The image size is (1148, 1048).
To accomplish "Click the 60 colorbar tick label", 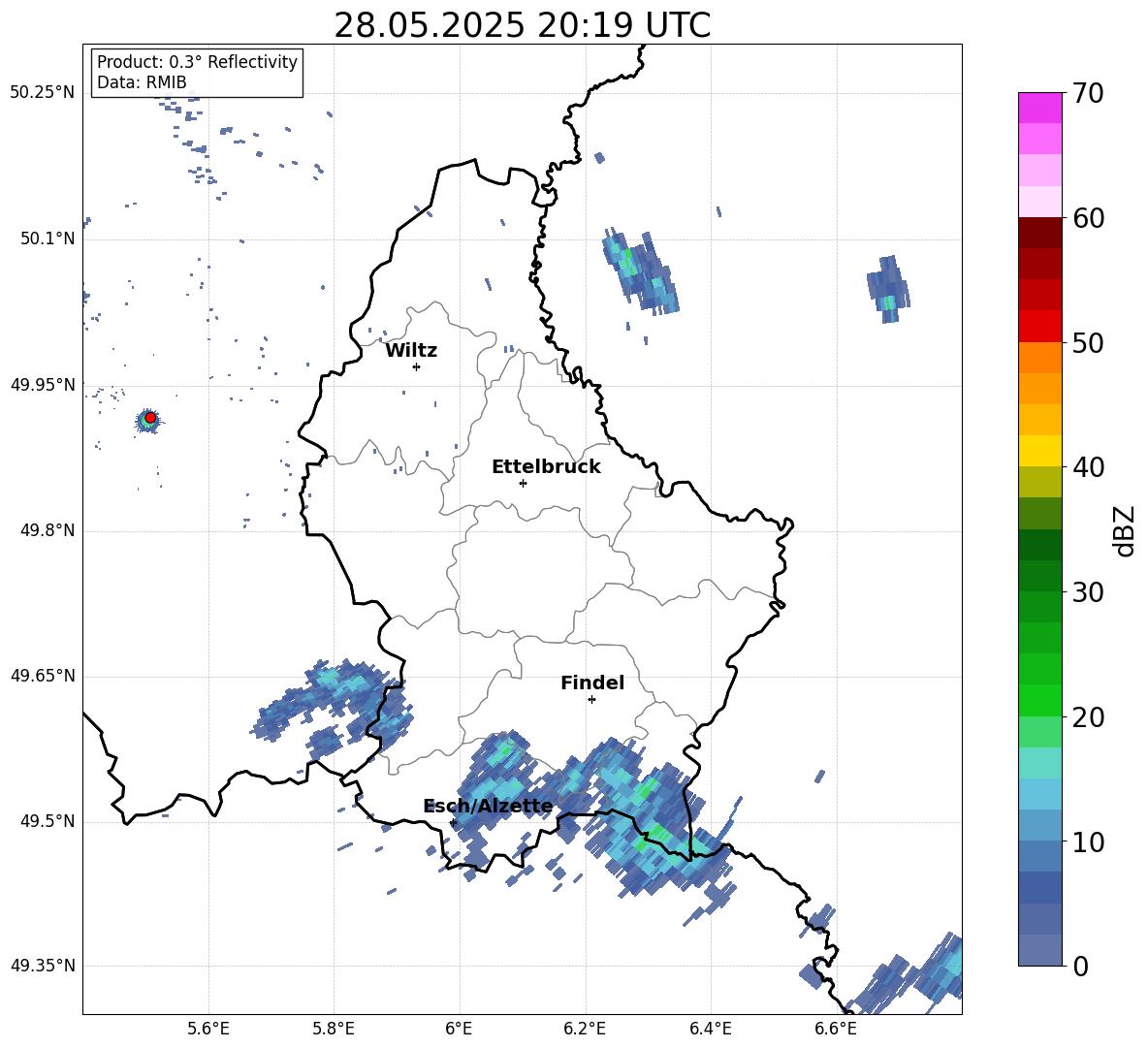I will [x=1088, y=218].
